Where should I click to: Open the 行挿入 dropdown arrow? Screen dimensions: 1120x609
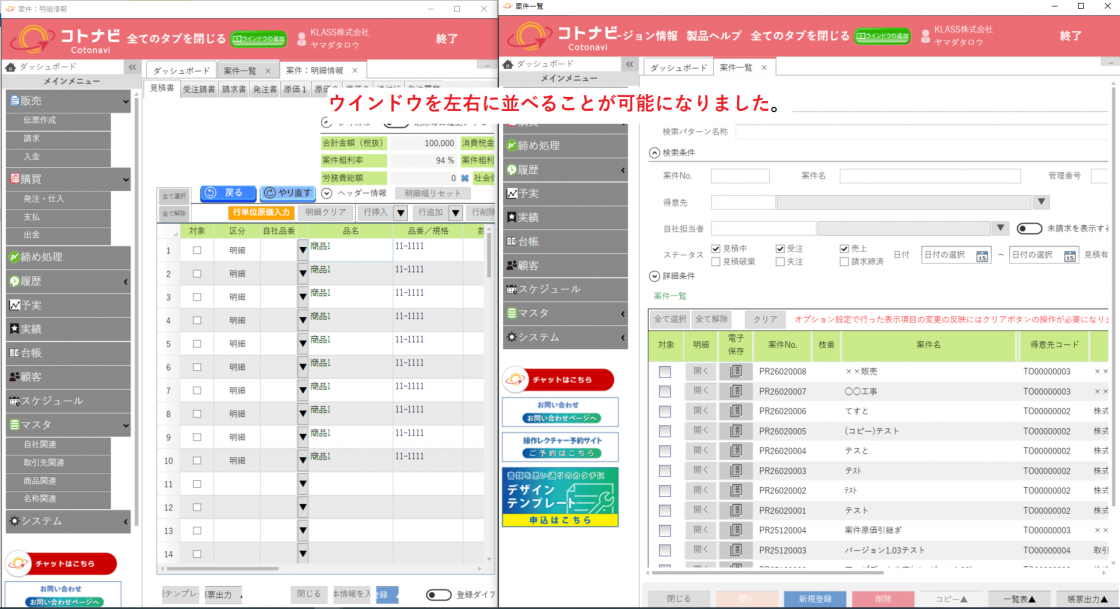point(400,212)
